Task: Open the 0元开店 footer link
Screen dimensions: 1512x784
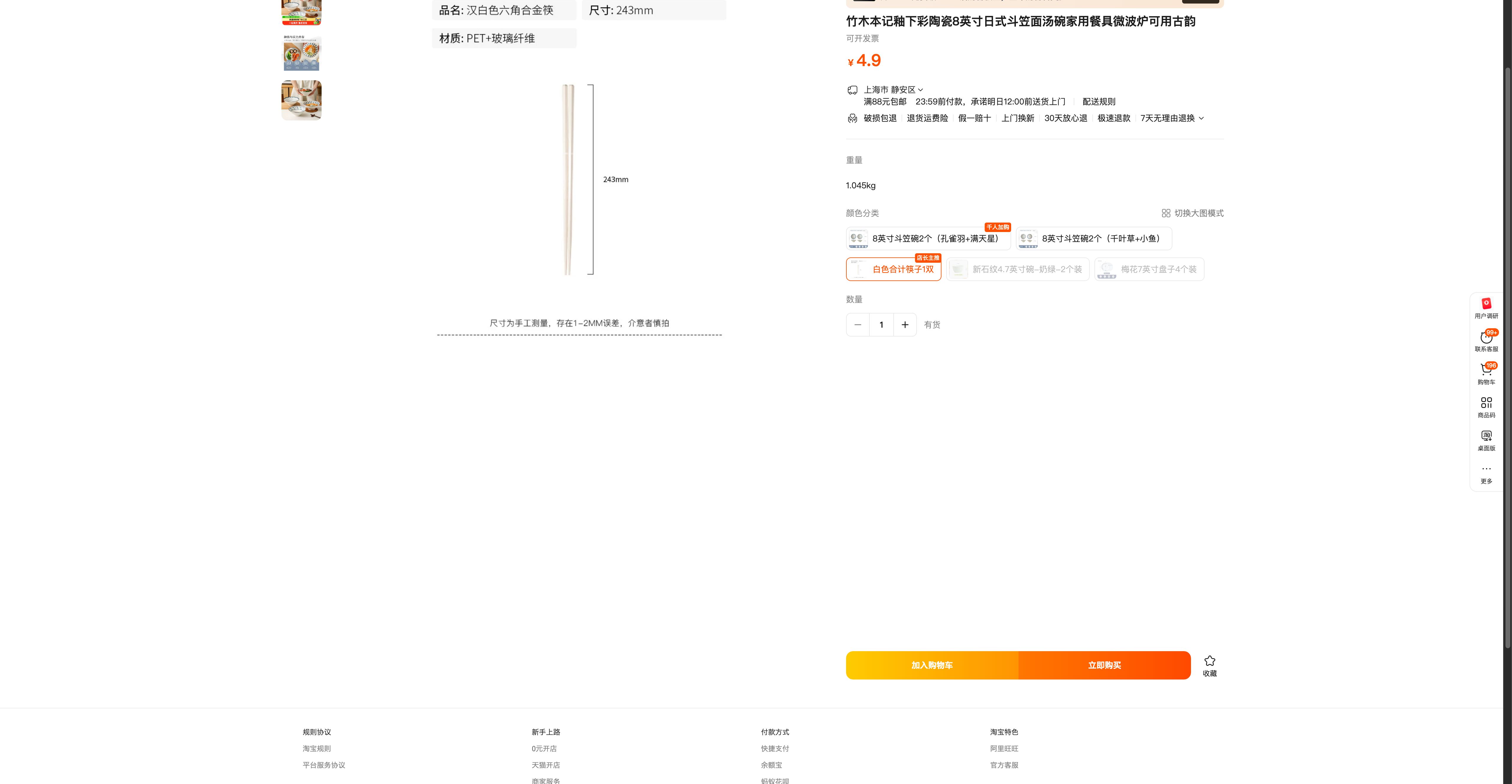Action: (544, 749)
